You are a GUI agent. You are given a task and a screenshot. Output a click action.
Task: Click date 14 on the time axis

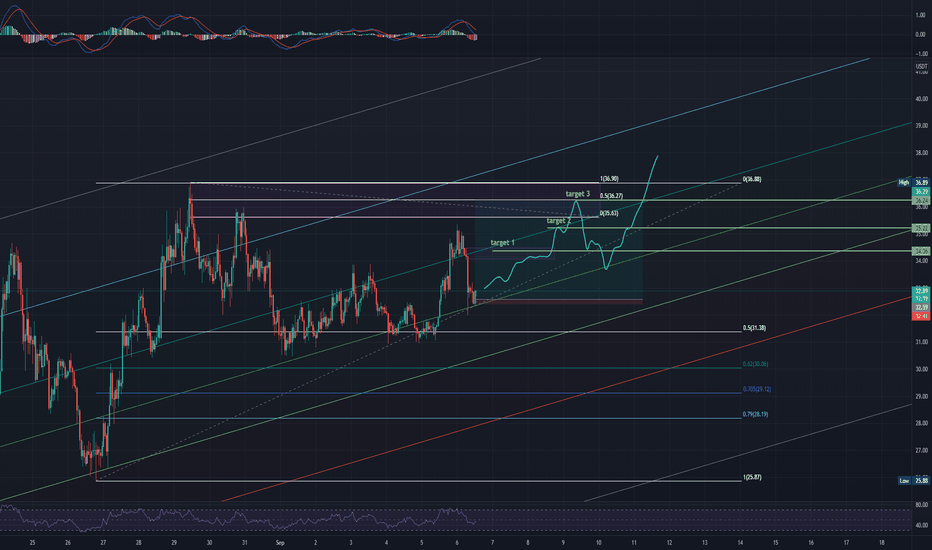740,542
